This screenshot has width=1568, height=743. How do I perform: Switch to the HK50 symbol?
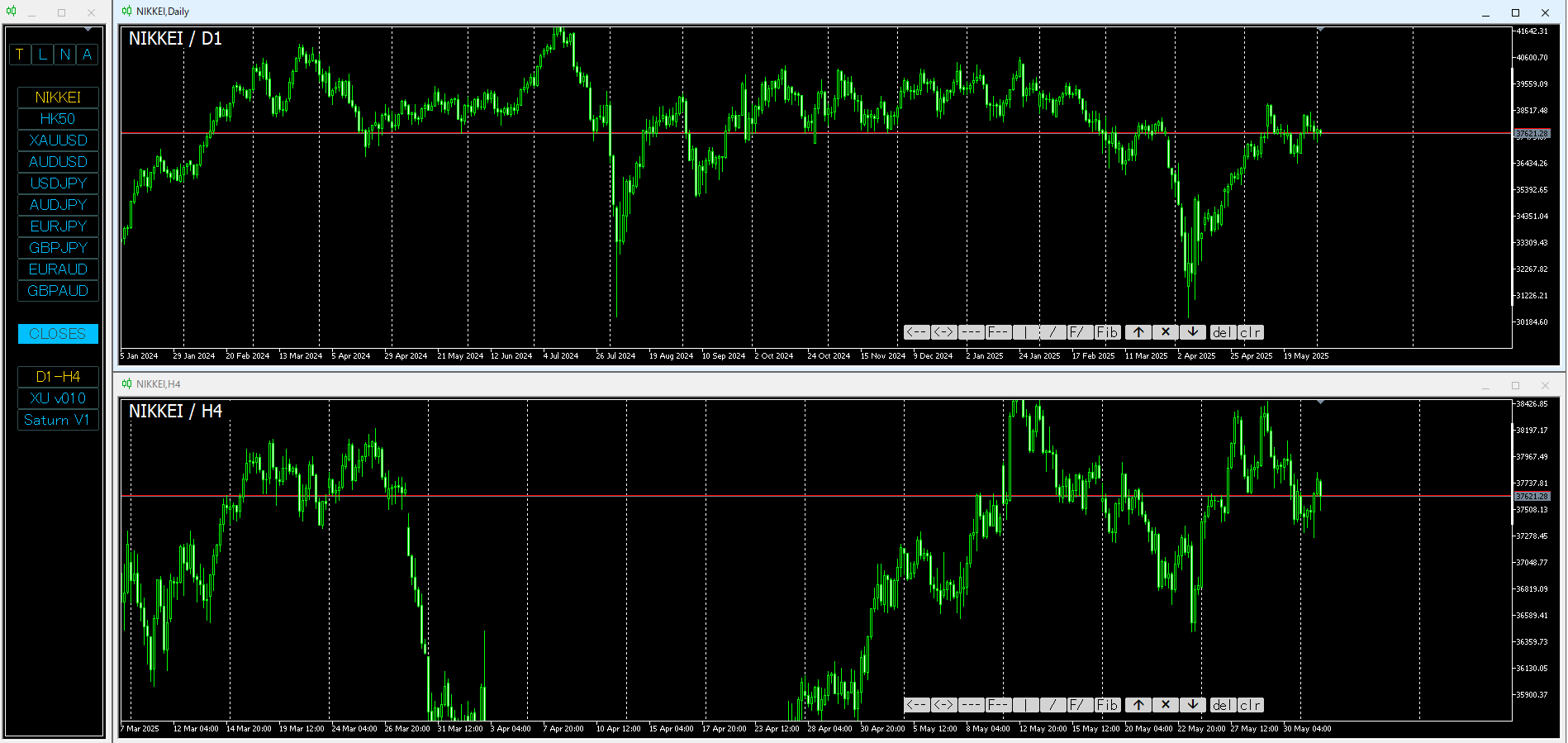(x=58, y=119)
